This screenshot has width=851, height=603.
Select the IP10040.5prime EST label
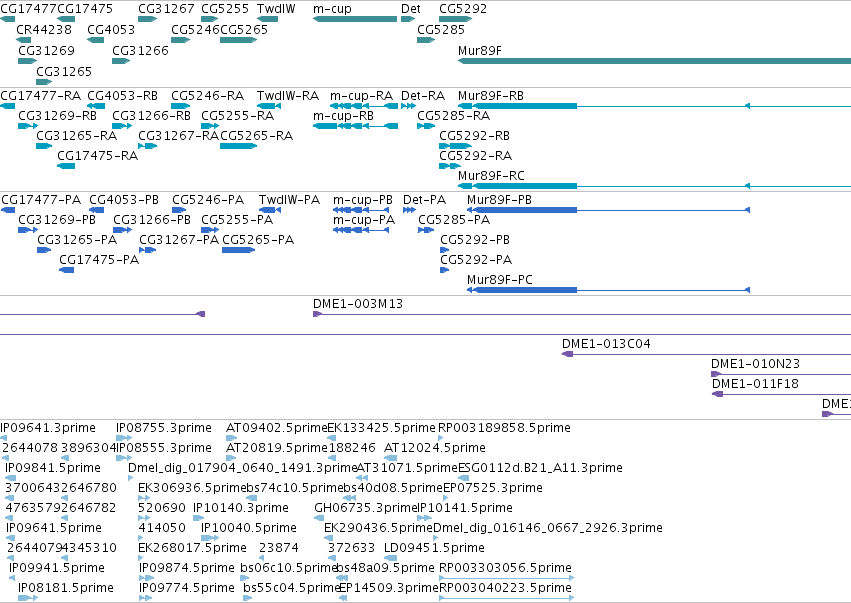[249, 528]
